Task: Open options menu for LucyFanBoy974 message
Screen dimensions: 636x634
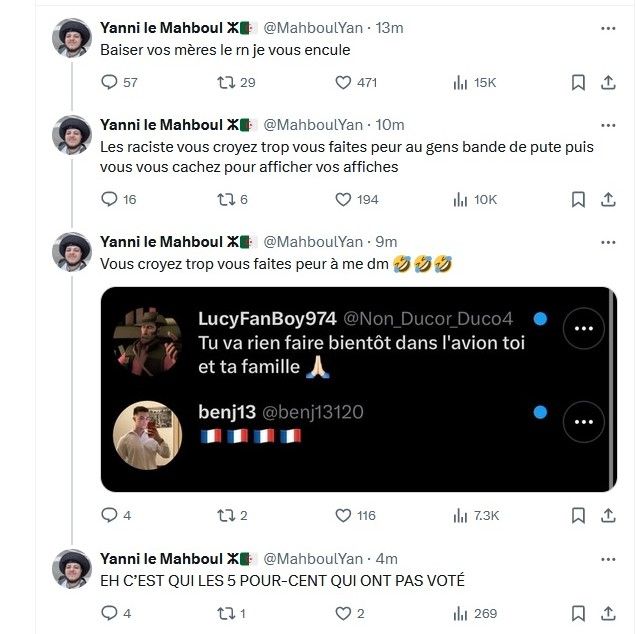Action: [x=584, y=328]
